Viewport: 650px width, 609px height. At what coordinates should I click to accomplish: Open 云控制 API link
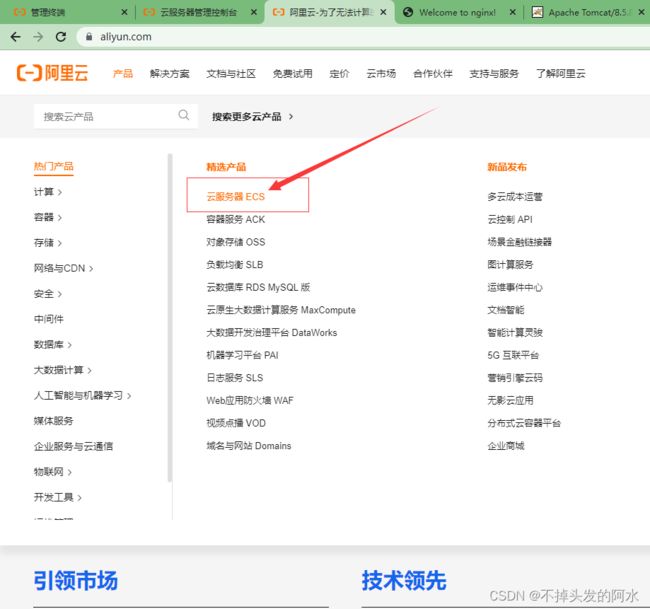pyautogui.click(x=510, y=219)
